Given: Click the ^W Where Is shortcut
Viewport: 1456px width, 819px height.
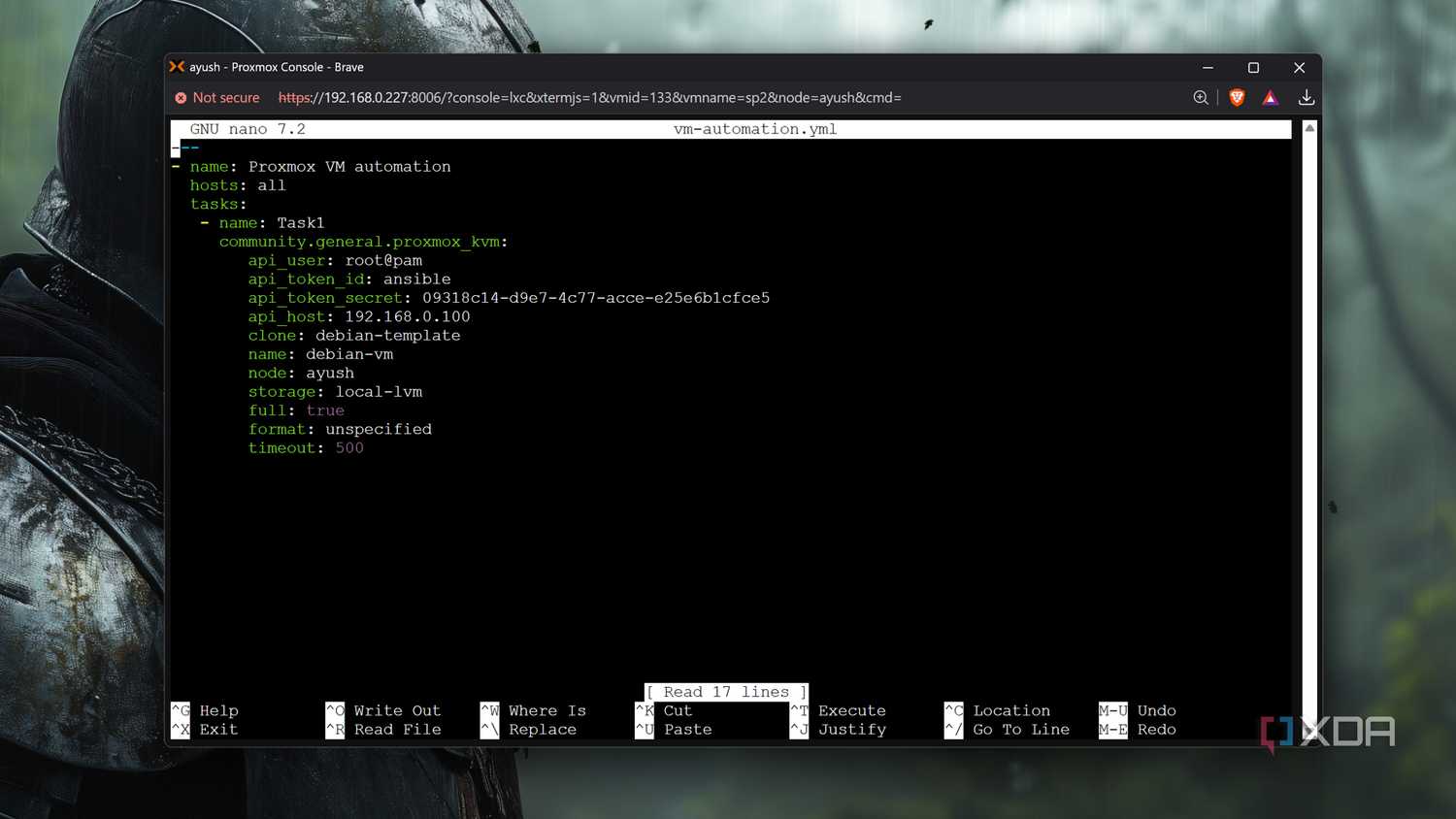Looking at the screenshot, I should [x=534, y=711].
